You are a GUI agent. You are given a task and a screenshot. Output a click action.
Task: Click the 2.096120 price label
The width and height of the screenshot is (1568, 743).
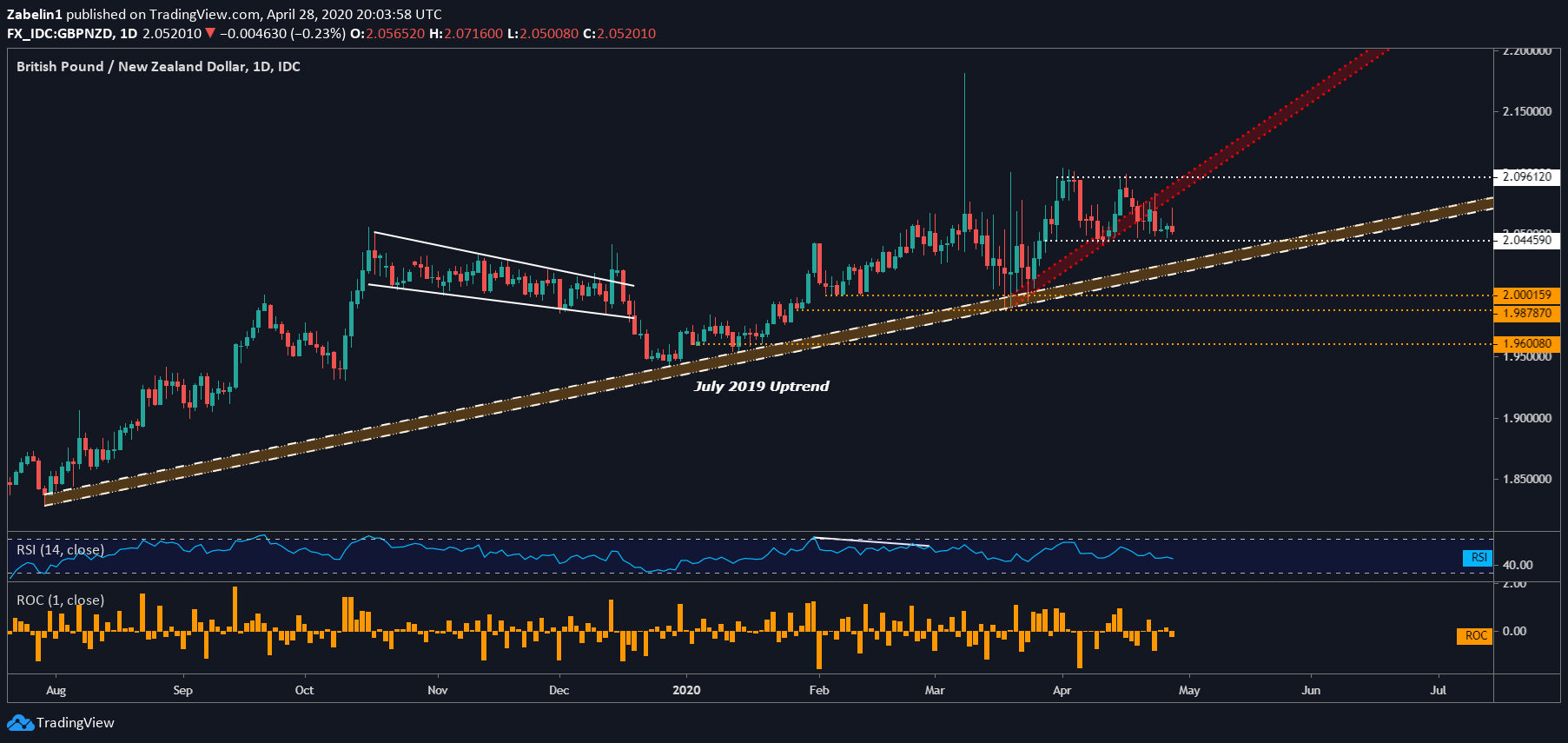point(1527,176)
